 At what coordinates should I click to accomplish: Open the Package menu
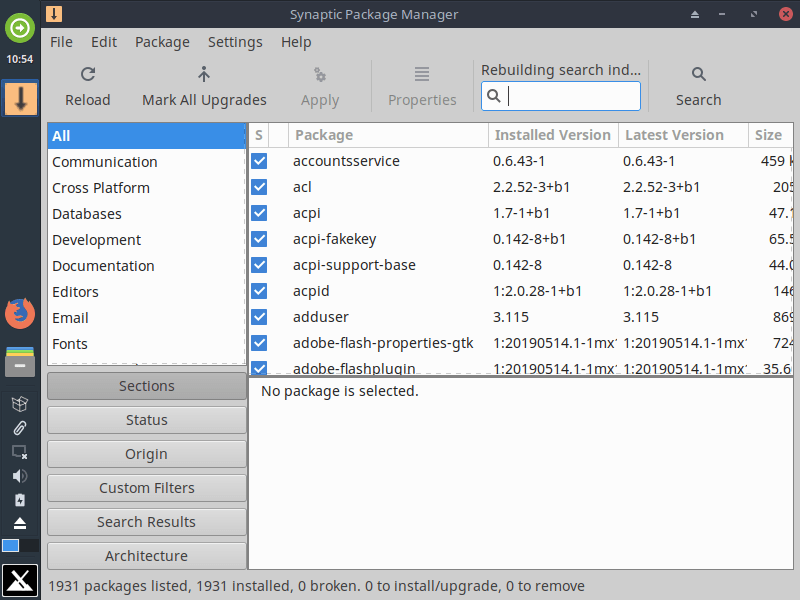coord(162,42)
